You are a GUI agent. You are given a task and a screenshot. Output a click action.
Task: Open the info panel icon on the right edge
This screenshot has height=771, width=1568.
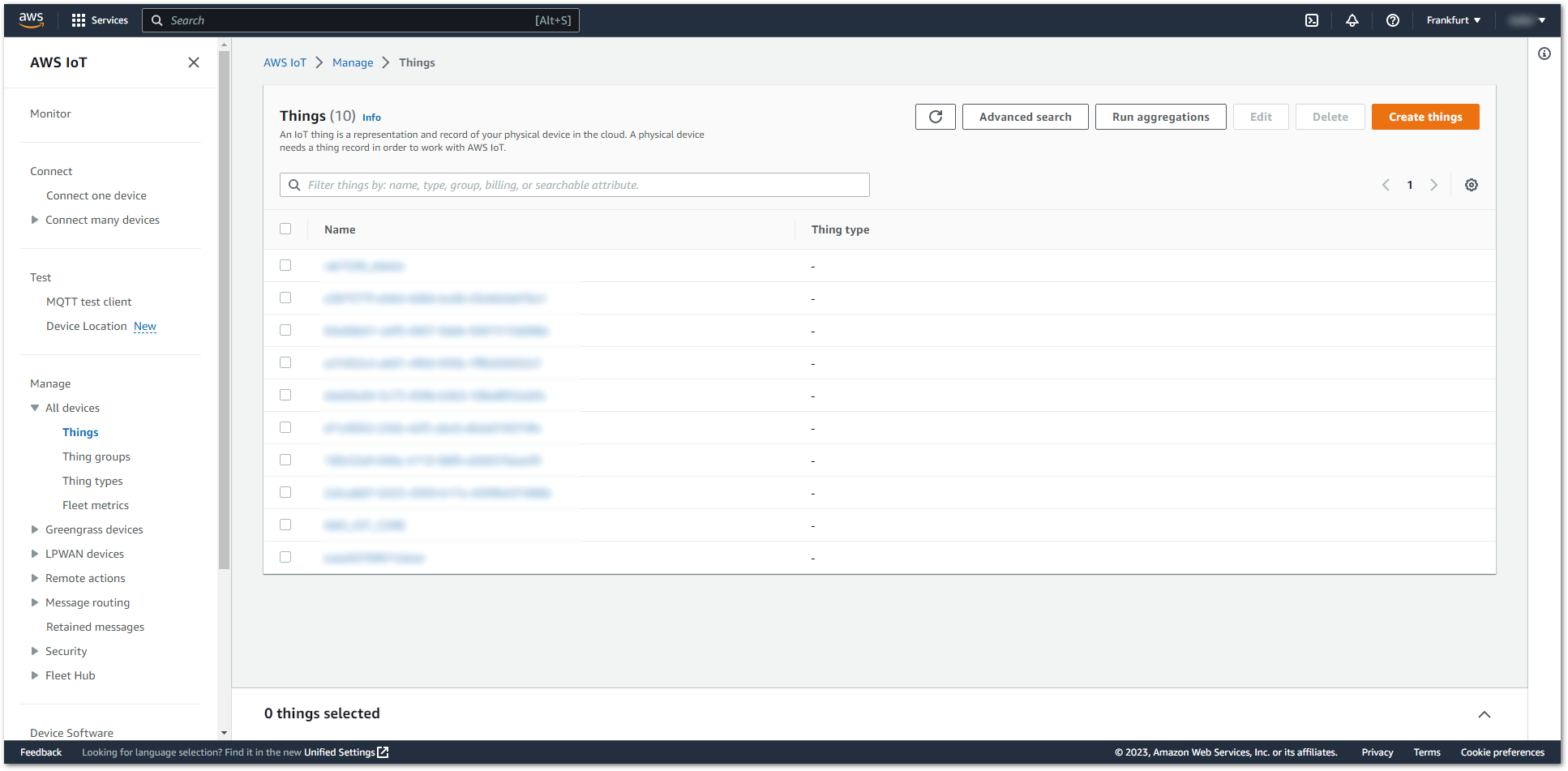click(x=1544, y=54)
